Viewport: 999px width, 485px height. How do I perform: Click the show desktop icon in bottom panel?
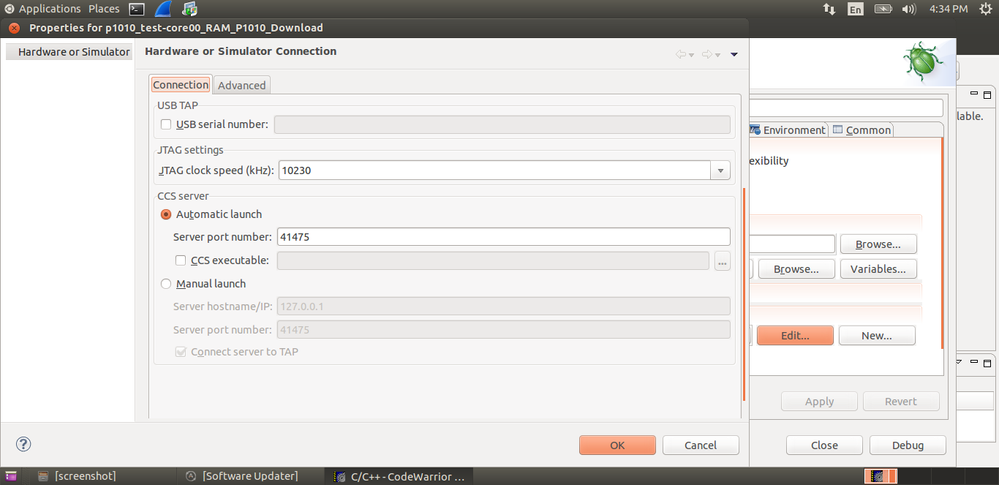click(x=11, y=476)
